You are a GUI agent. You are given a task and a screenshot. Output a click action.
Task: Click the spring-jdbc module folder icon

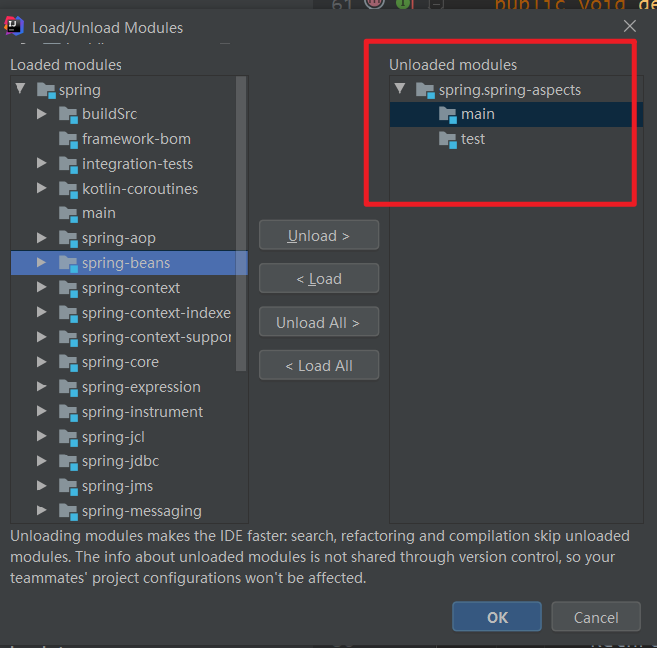click(68, 462)
